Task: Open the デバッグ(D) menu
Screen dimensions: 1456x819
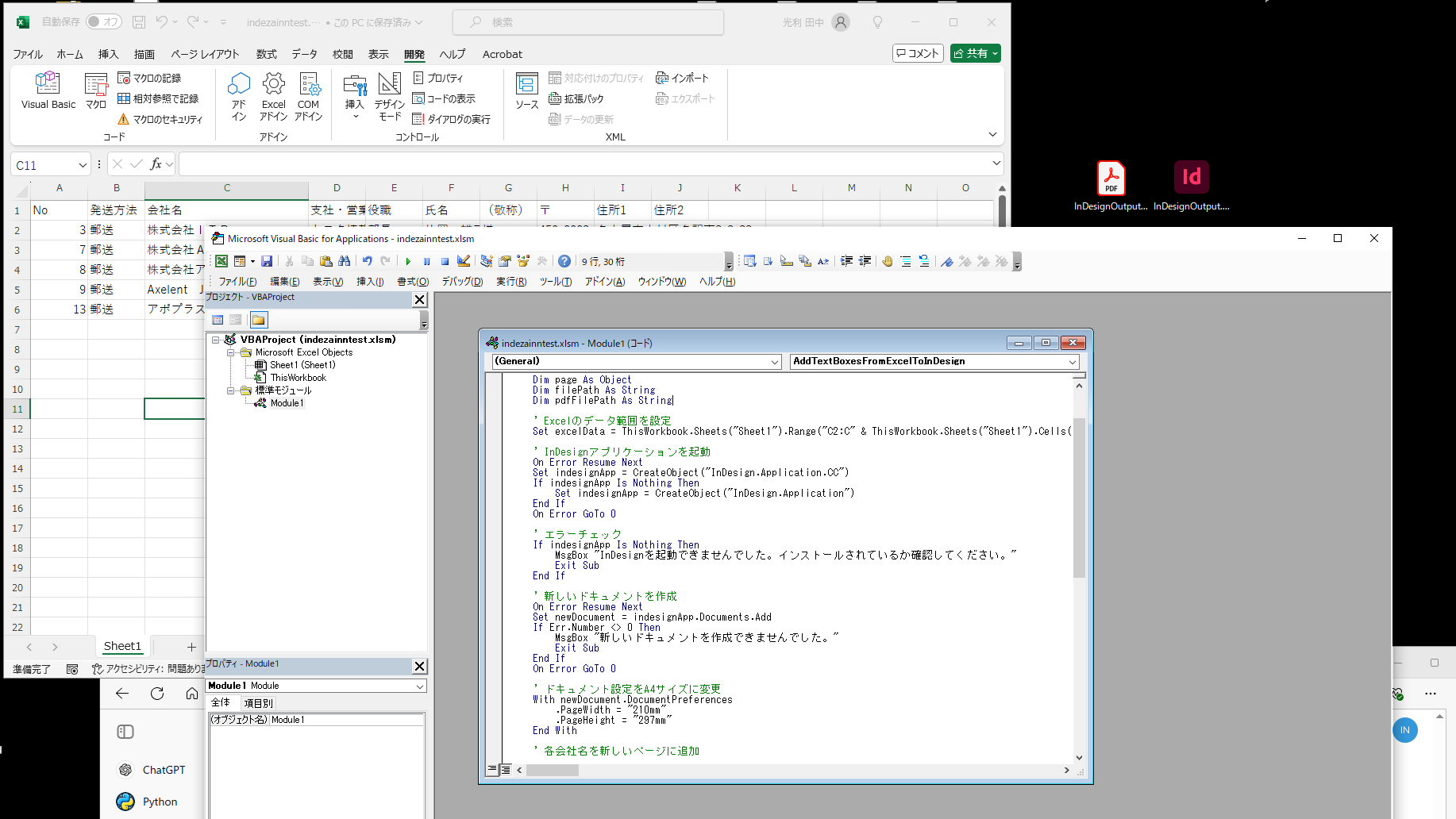Action: tap(462, 282)
